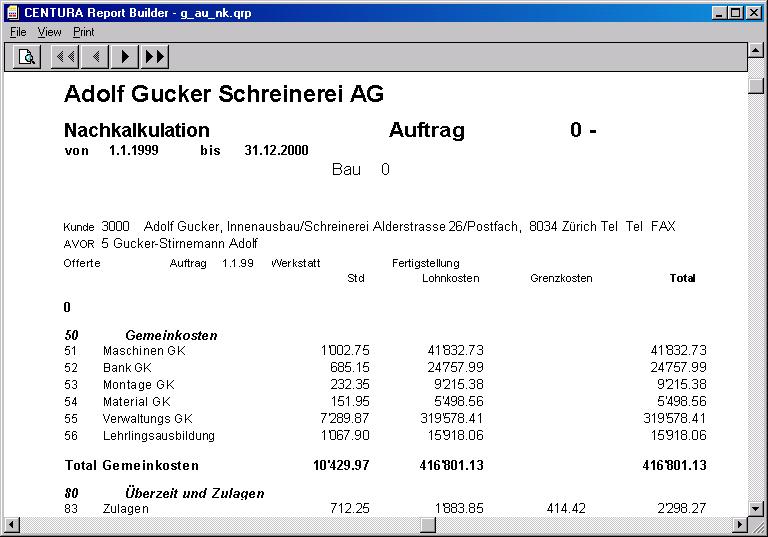Click the horizontal scrollbar left arrow

point(12,525)
